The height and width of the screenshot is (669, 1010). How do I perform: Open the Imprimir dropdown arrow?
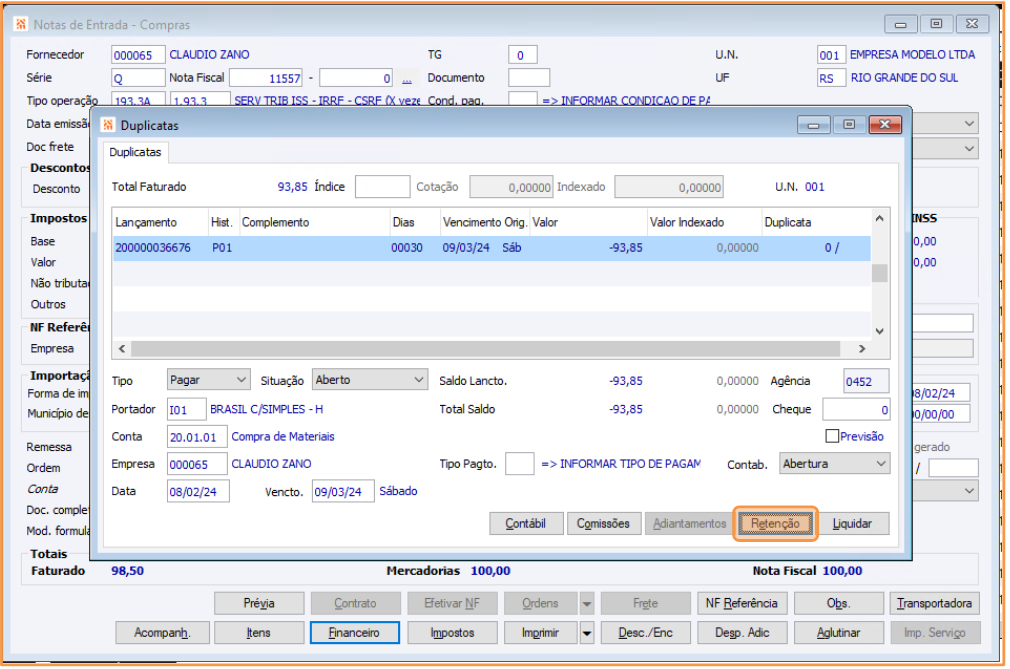pos(587,632)
